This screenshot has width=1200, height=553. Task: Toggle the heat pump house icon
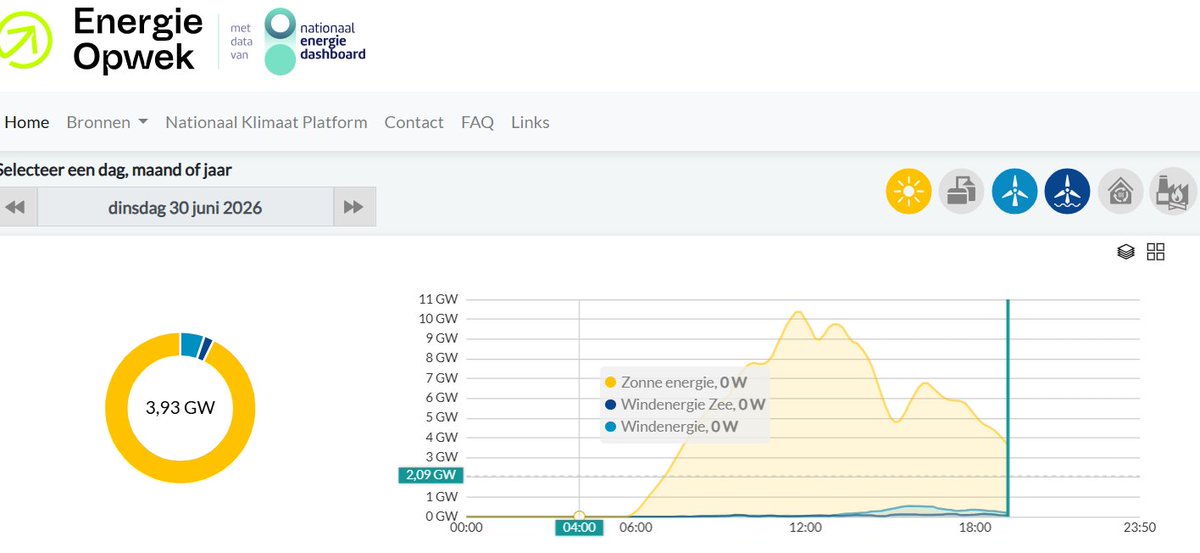click(1121, 191)
